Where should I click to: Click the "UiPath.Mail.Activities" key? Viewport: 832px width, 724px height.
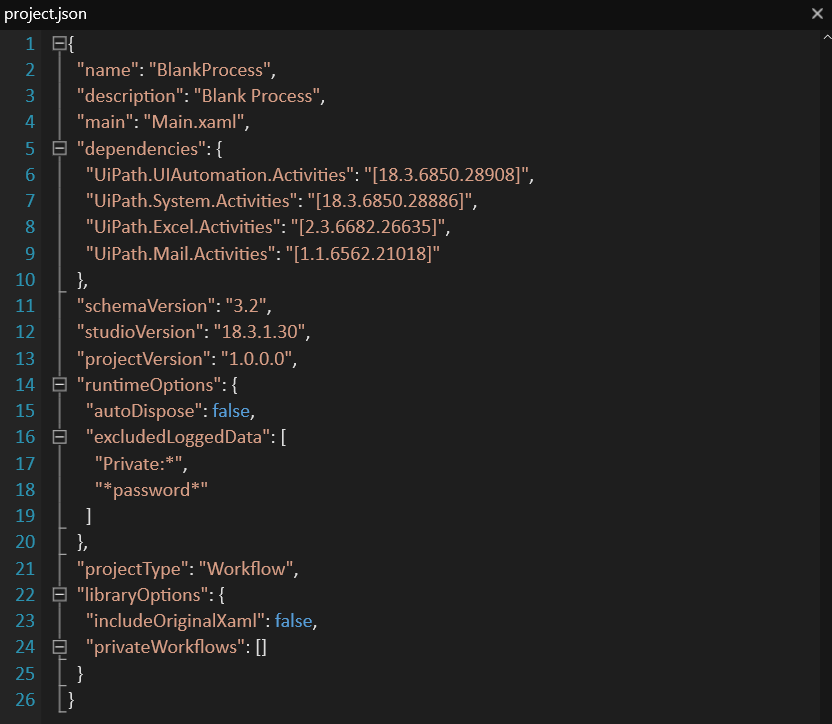coord(181,253)
